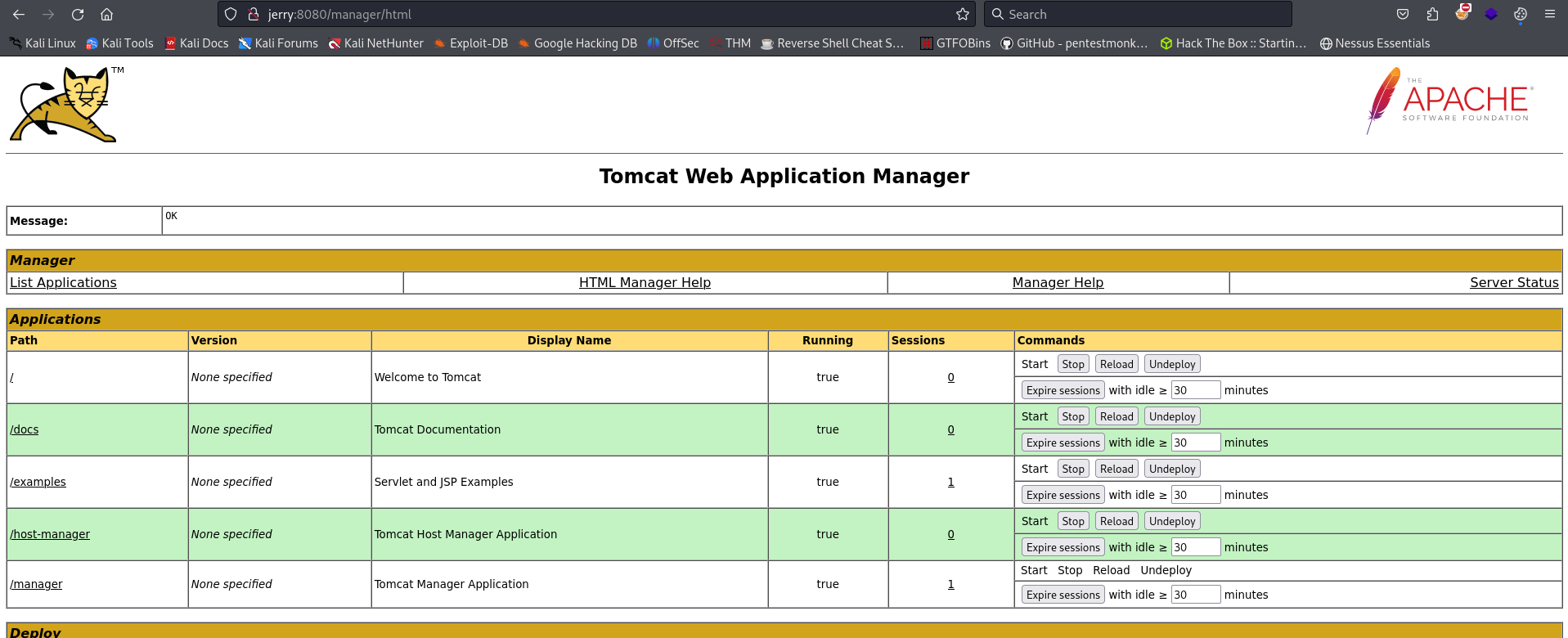Undeploy the /examples application
1568x638 pixels.
point(1172,469)
